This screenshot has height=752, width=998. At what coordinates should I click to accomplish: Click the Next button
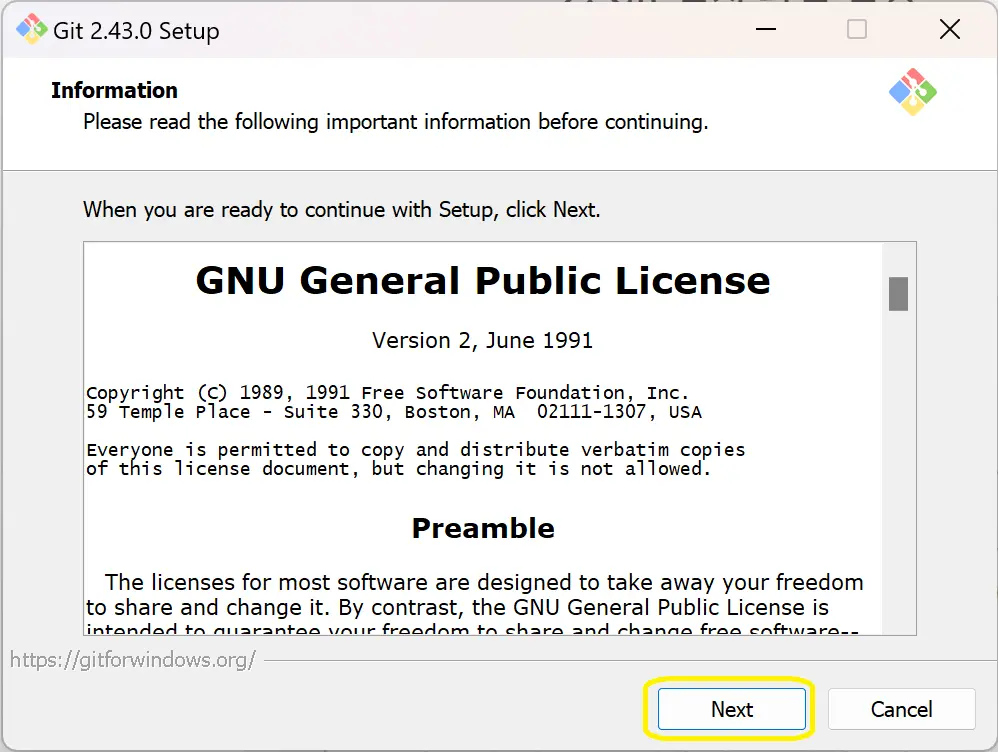(731, 709)
